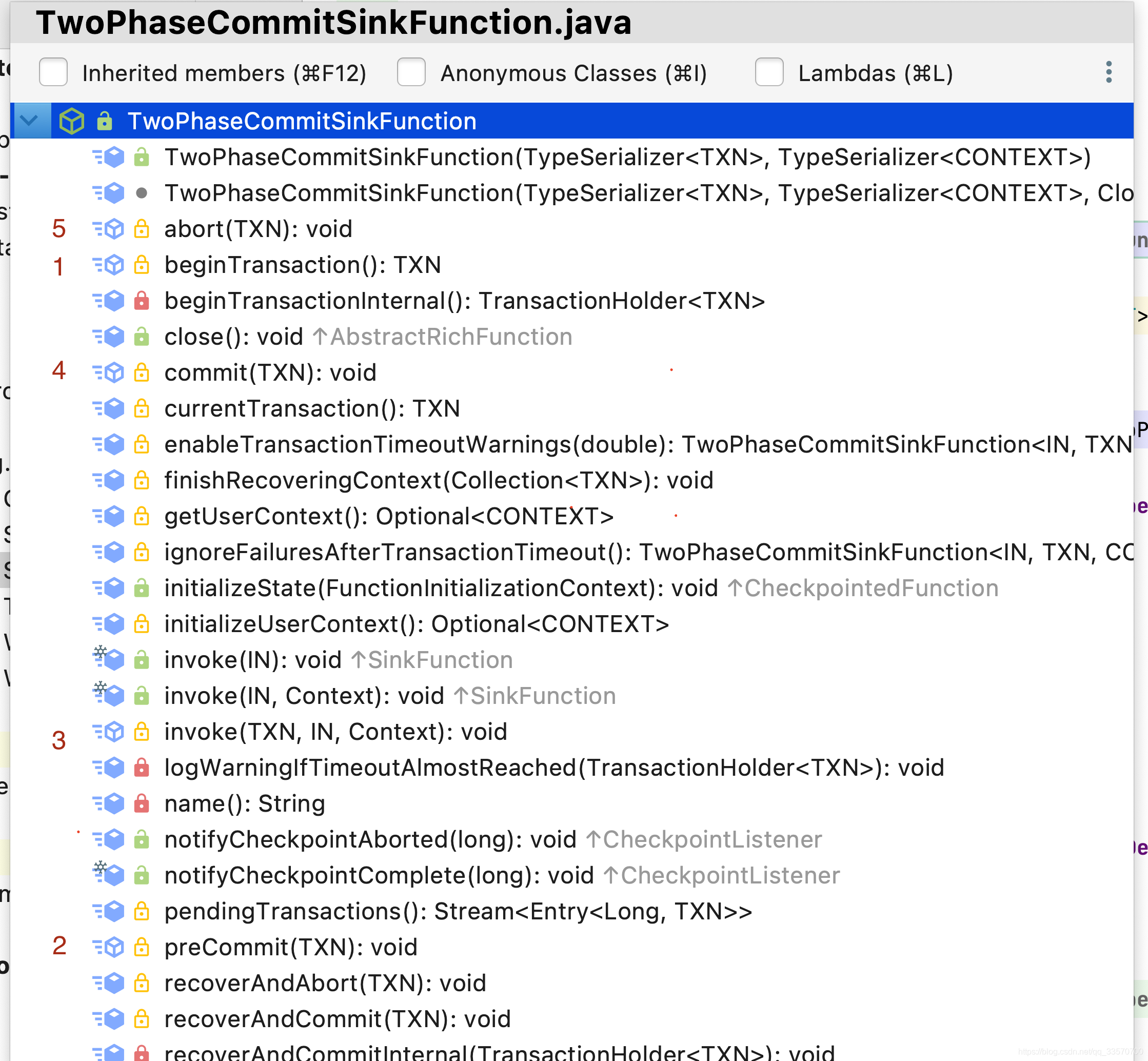This screenshot has height=1061, width=1148.
Task: Open the three-dot options menu
Action: click(x=1109, y=72)
